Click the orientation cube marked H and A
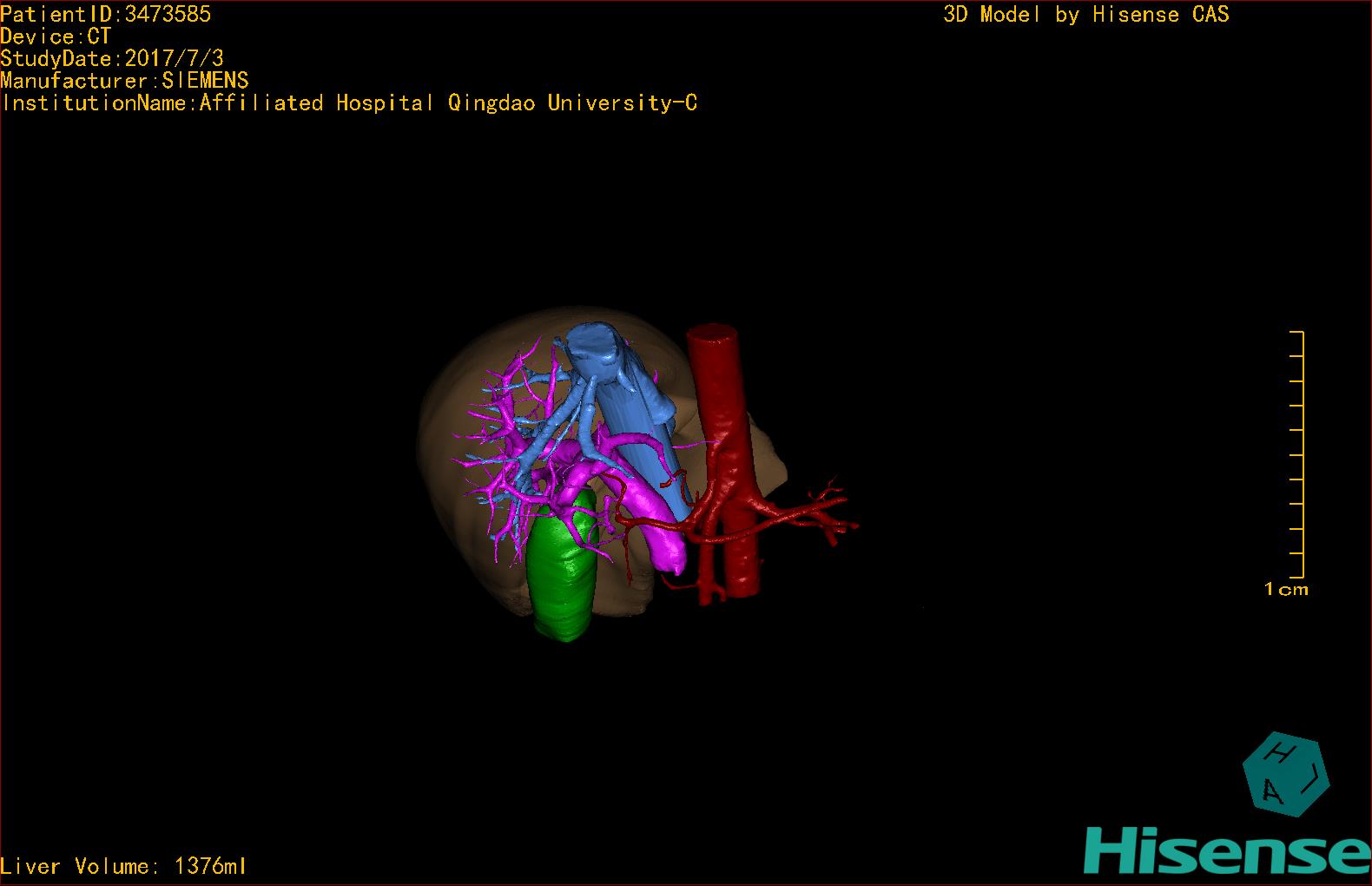Viewport: 1372px width, 886px height. [1285, 776]
